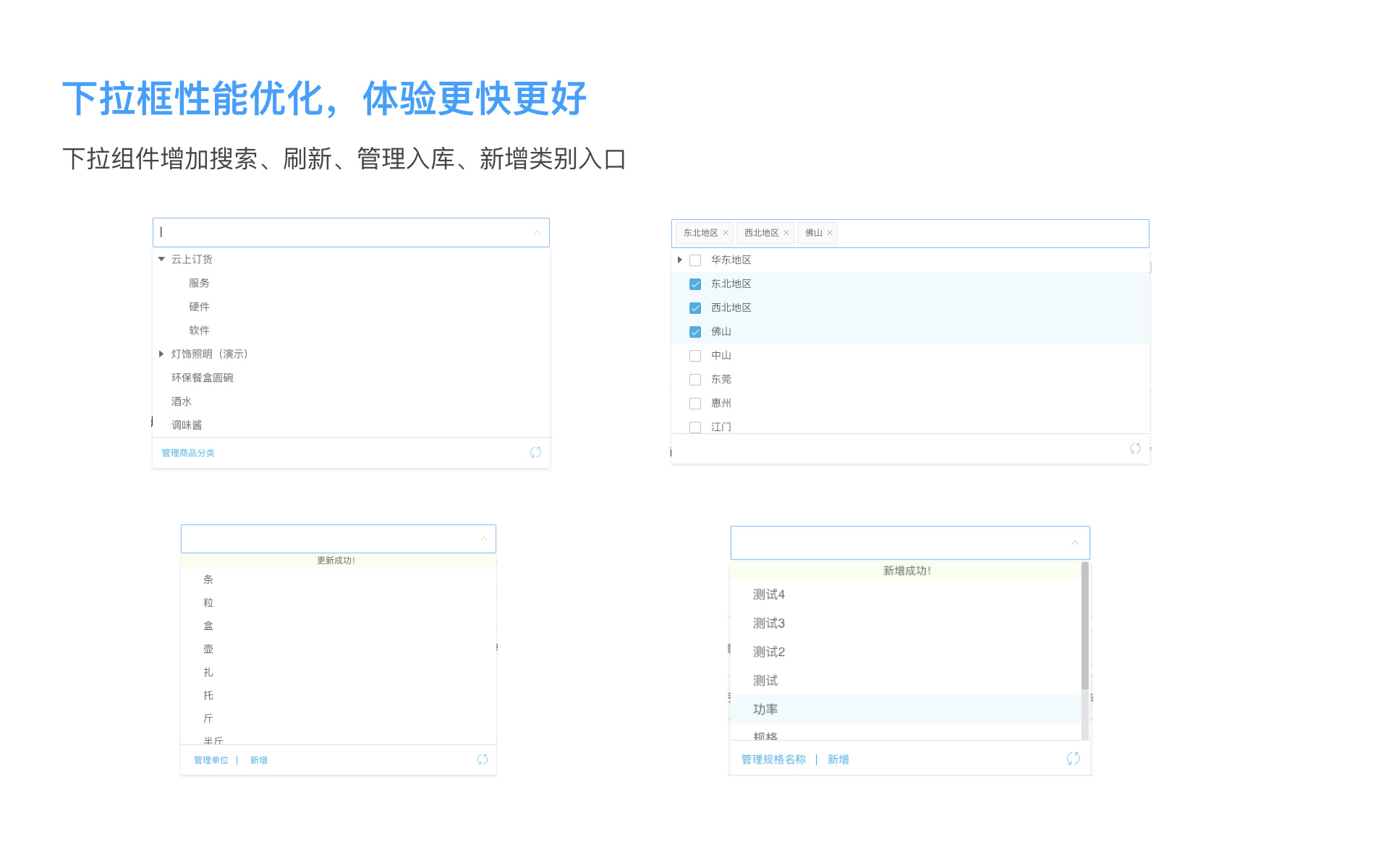Check the 华东地区 checkbox
This screenshot has height=868, width=1389.
(x=695, y=260)
